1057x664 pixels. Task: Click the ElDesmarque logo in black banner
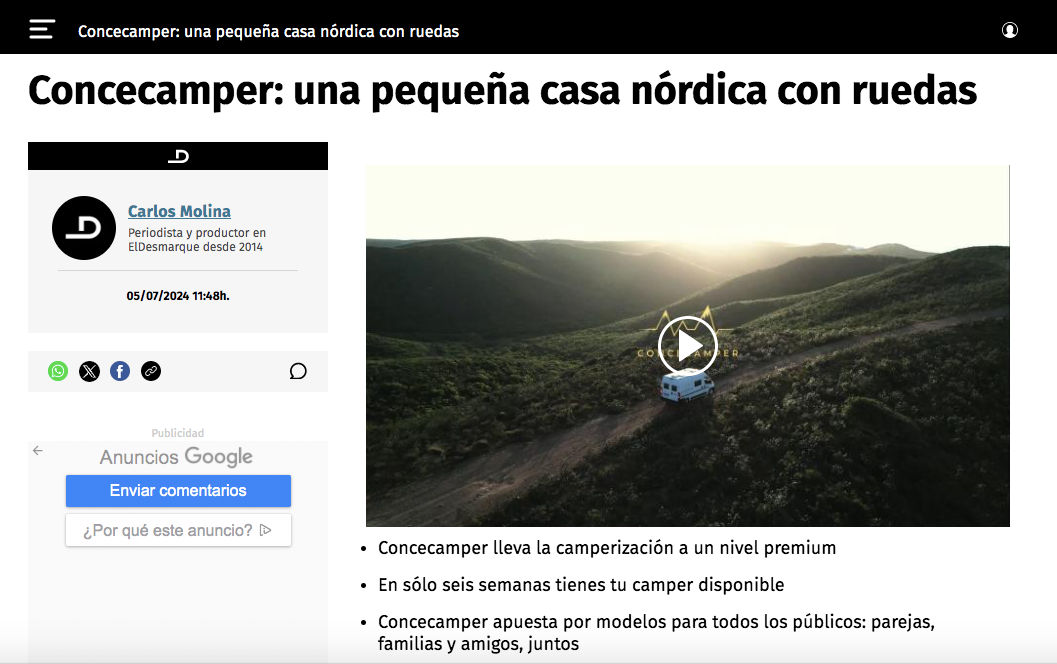pos(178,156)
